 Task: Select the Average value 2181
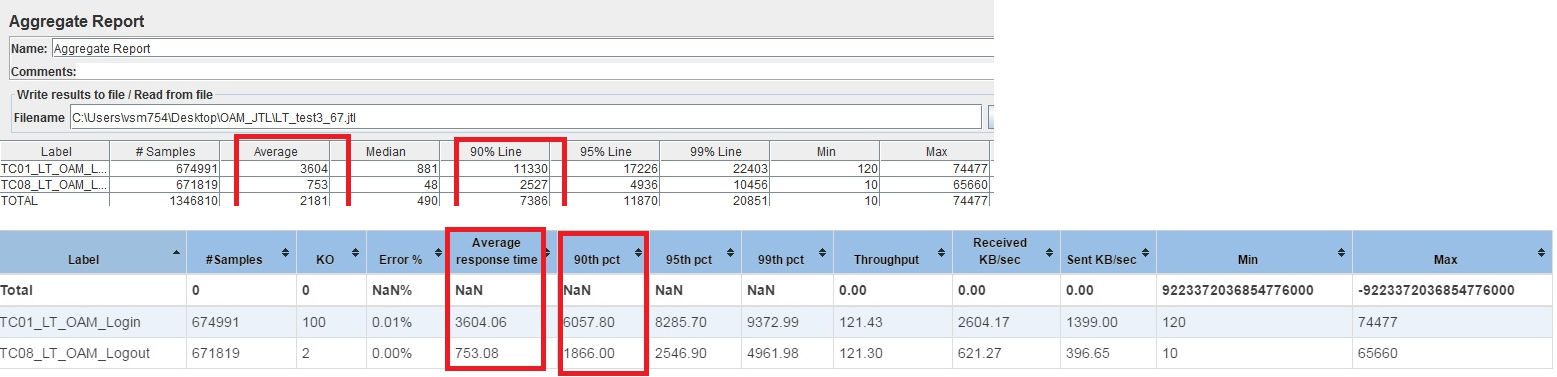click(313, 200)
